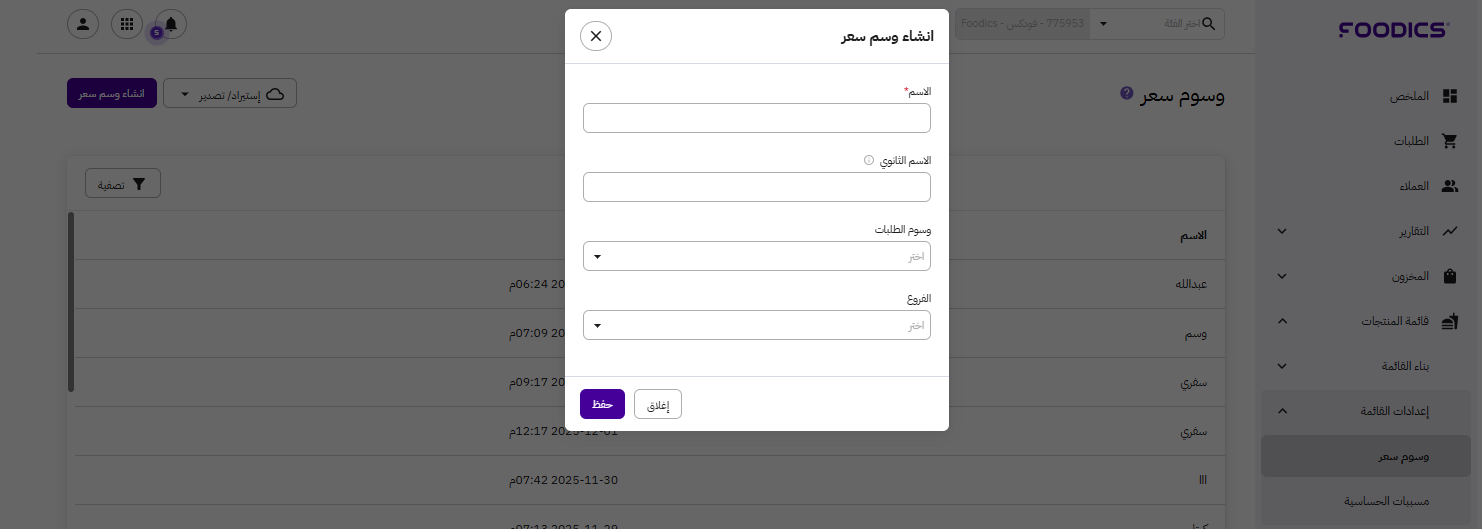This screenshot has height=529, width=1482.
Task: Click the search magnifier icon in top bar
Action: pyautogui.click(x=1209, y=24)
